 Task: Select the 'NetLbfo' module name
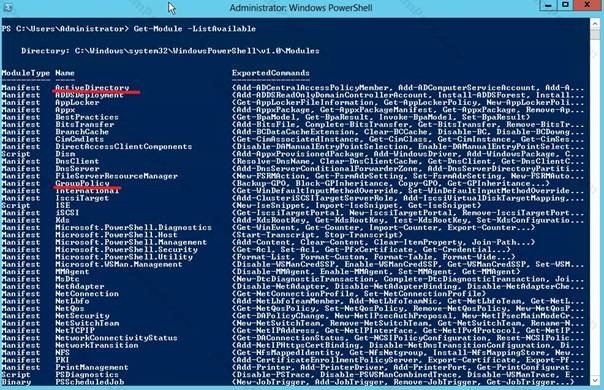pyautogui.click(x=72, y=301)
